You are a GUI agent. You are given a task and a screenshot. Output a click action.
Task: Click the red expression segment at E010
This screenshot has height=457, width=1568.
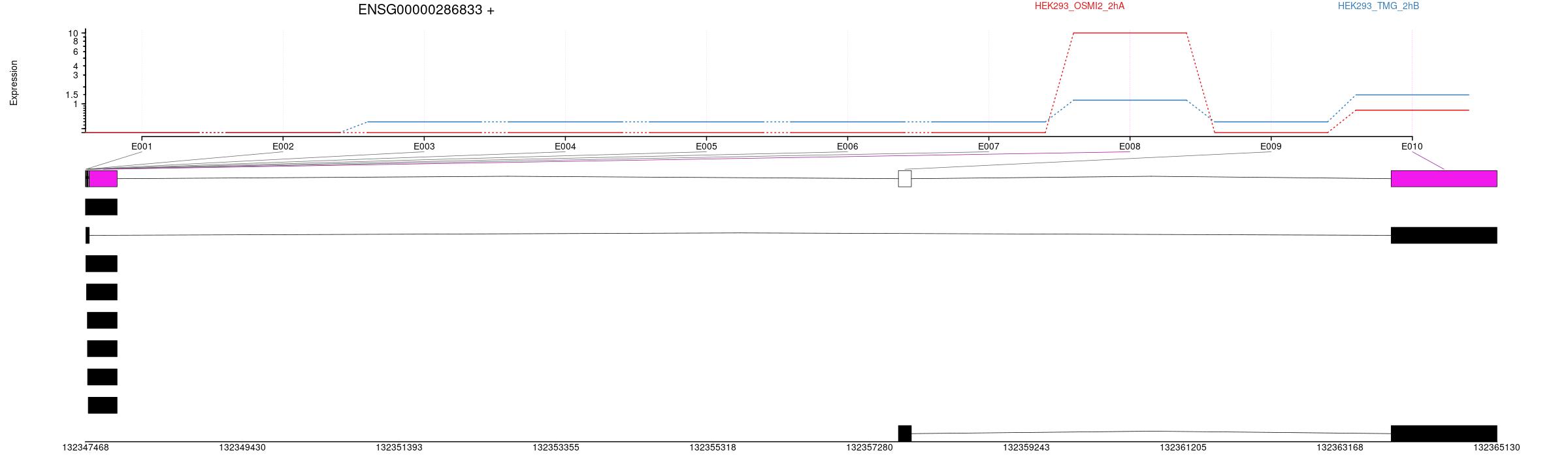pyautogui.click(x=1412, y=110)
